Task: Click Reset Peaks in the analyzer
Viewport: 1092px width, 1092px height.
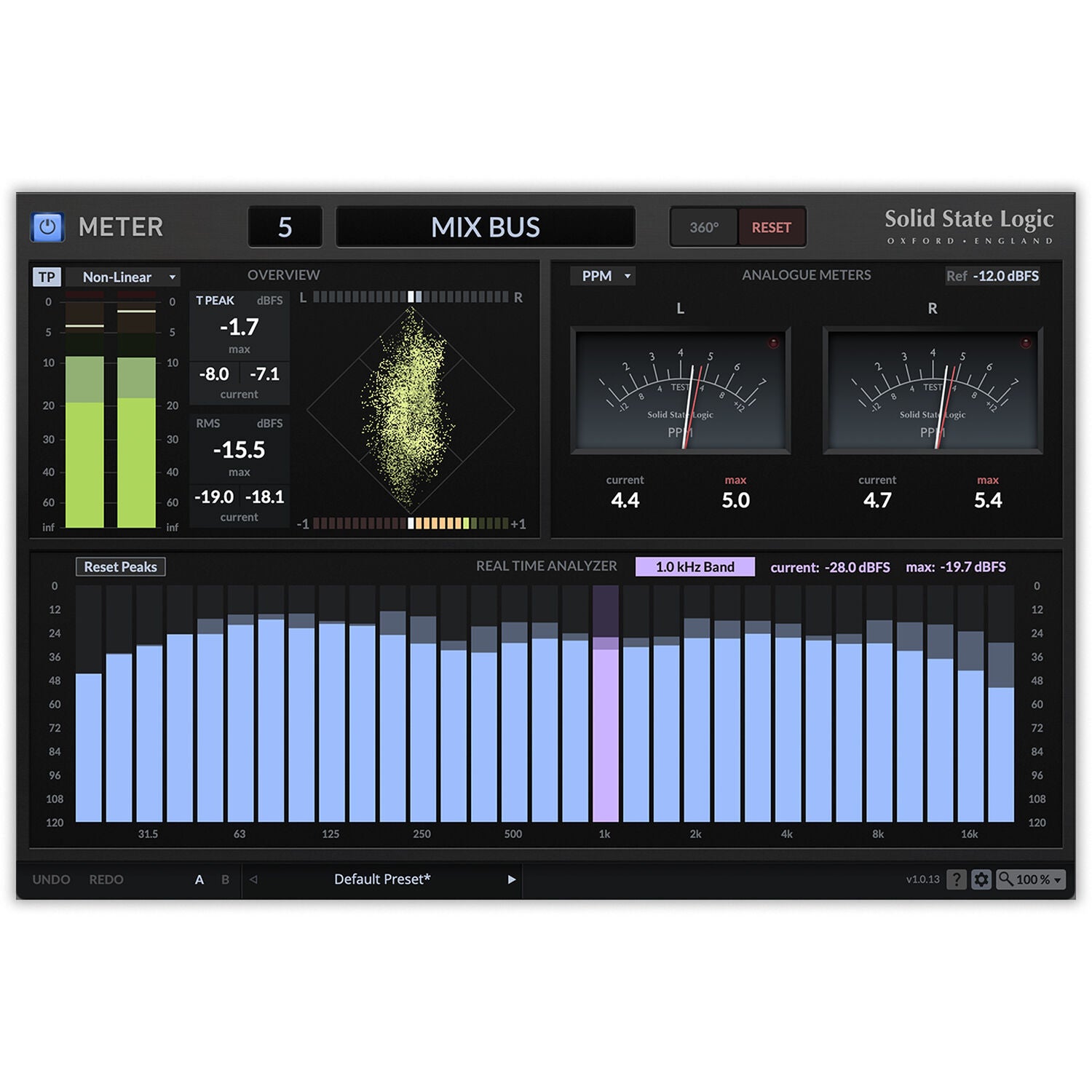Action: [x=121, y=567]
